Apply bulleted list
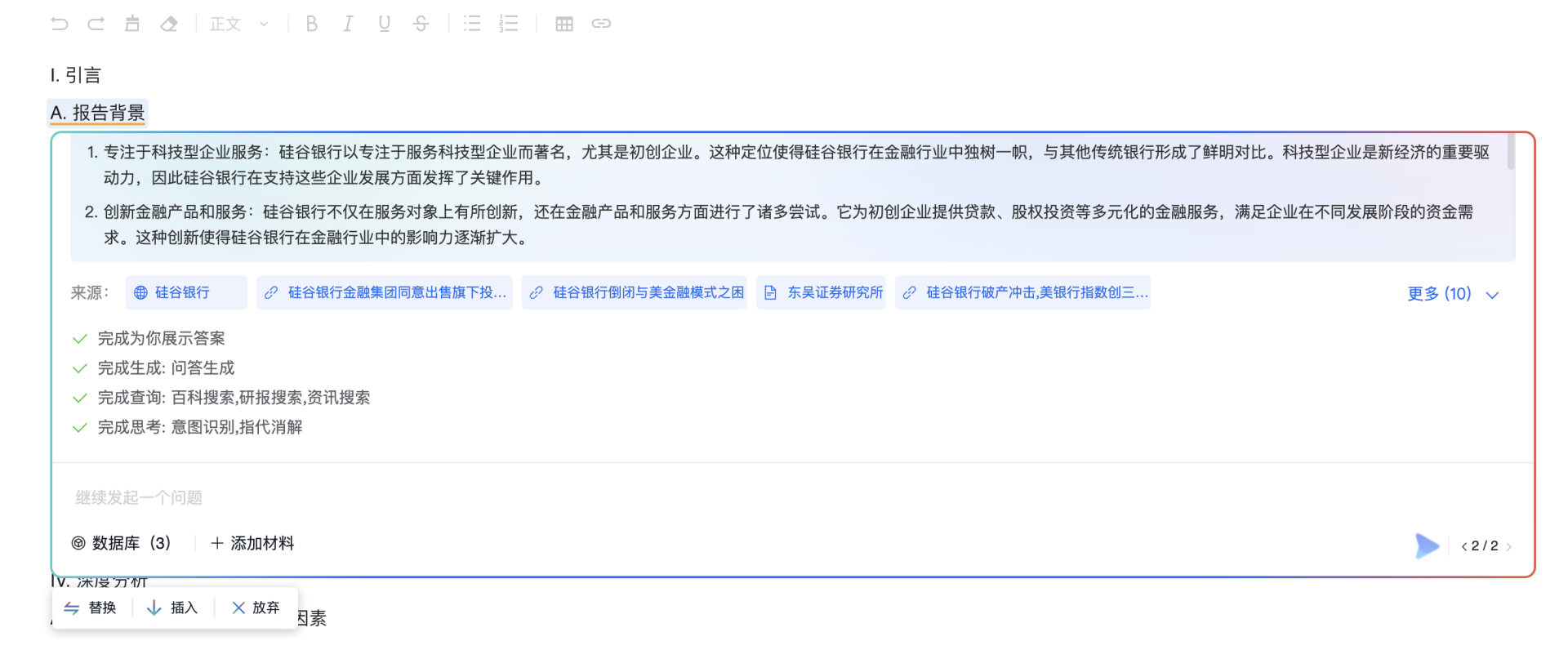Viewport: 1568px width, 650px height. 472,24
